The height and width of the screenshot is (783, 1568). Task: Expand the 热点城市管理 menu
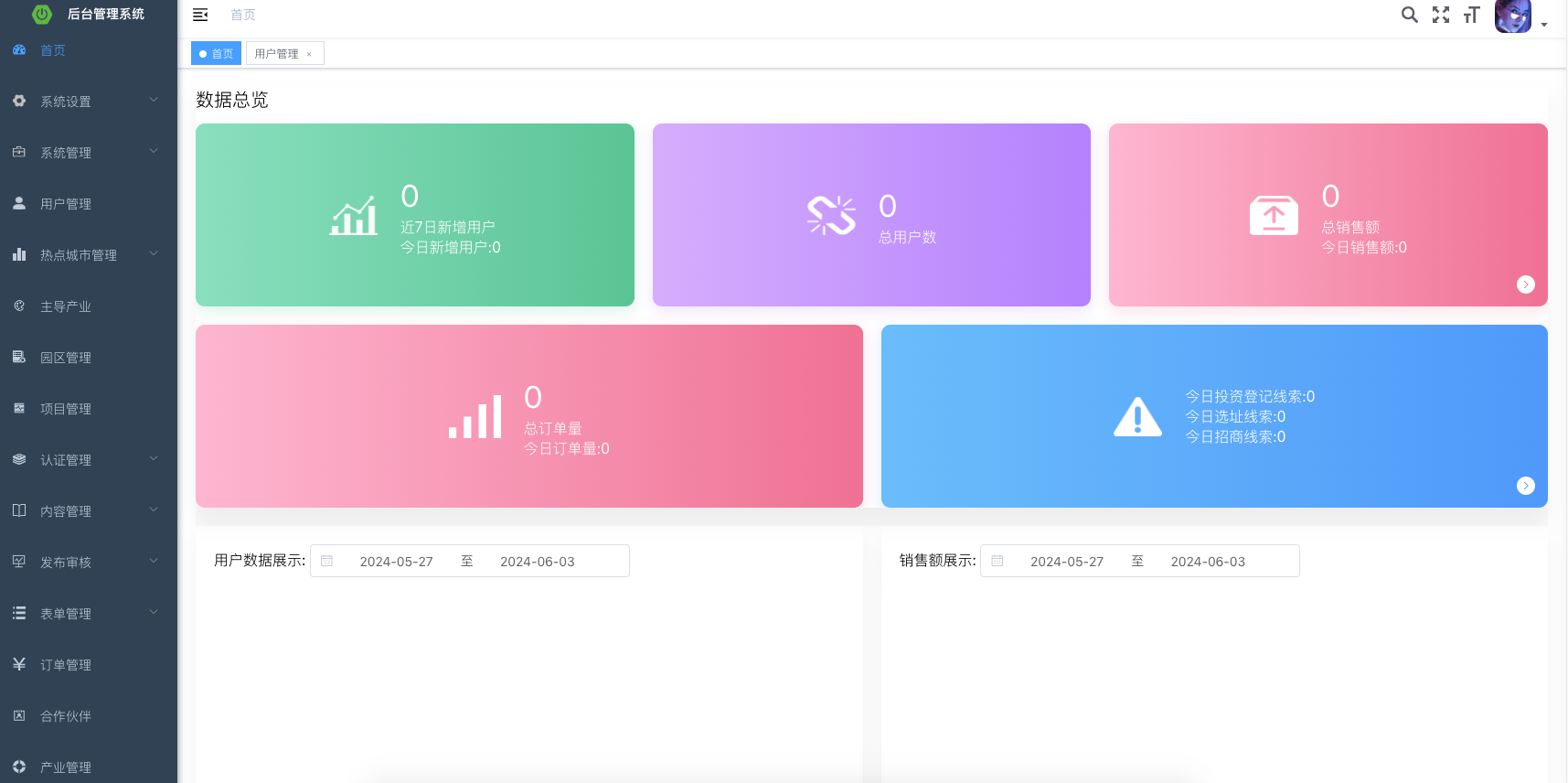tap(88, 255)
